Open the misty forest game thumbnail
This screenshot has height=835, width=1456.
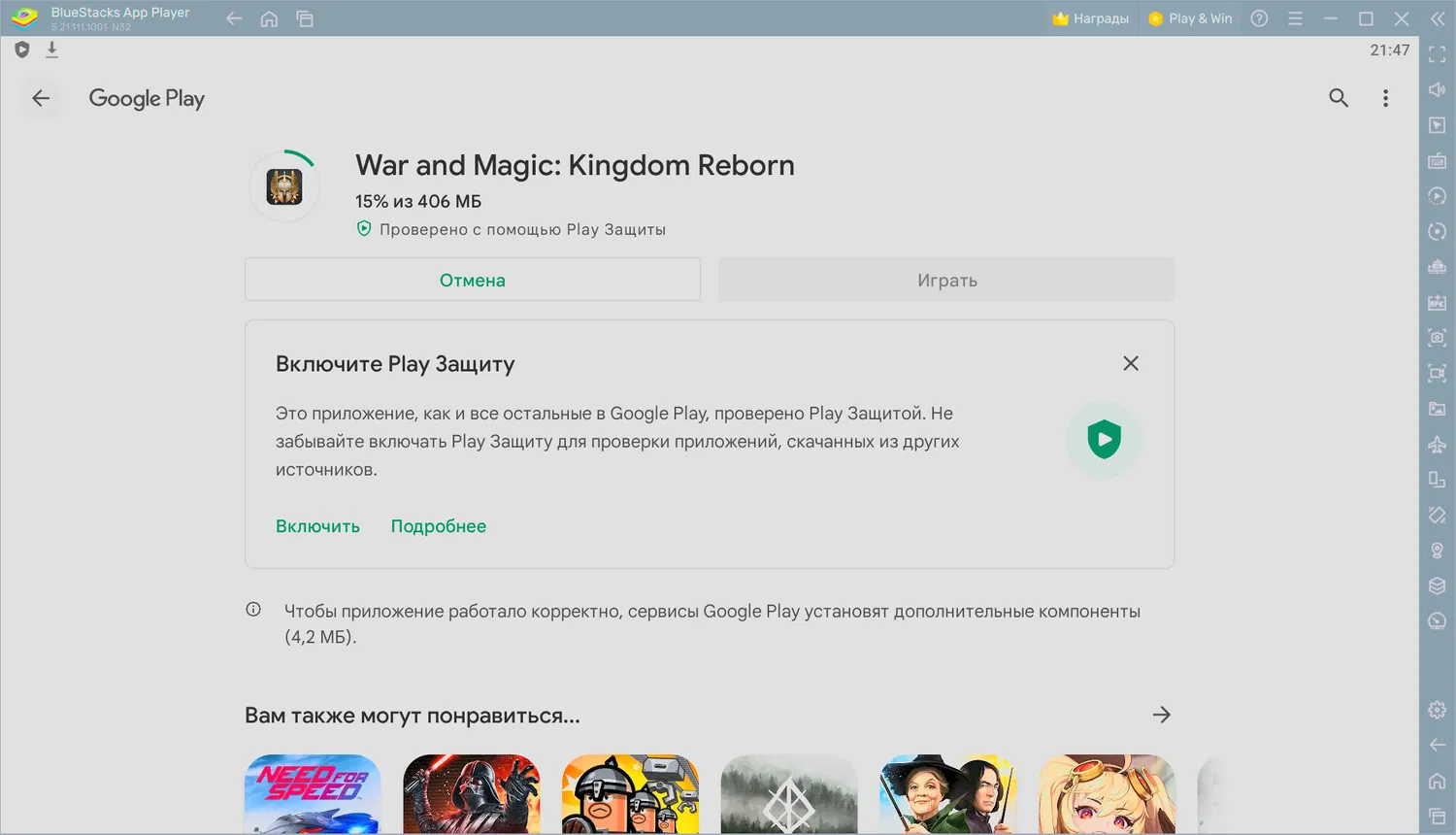(x=789, y=794)
